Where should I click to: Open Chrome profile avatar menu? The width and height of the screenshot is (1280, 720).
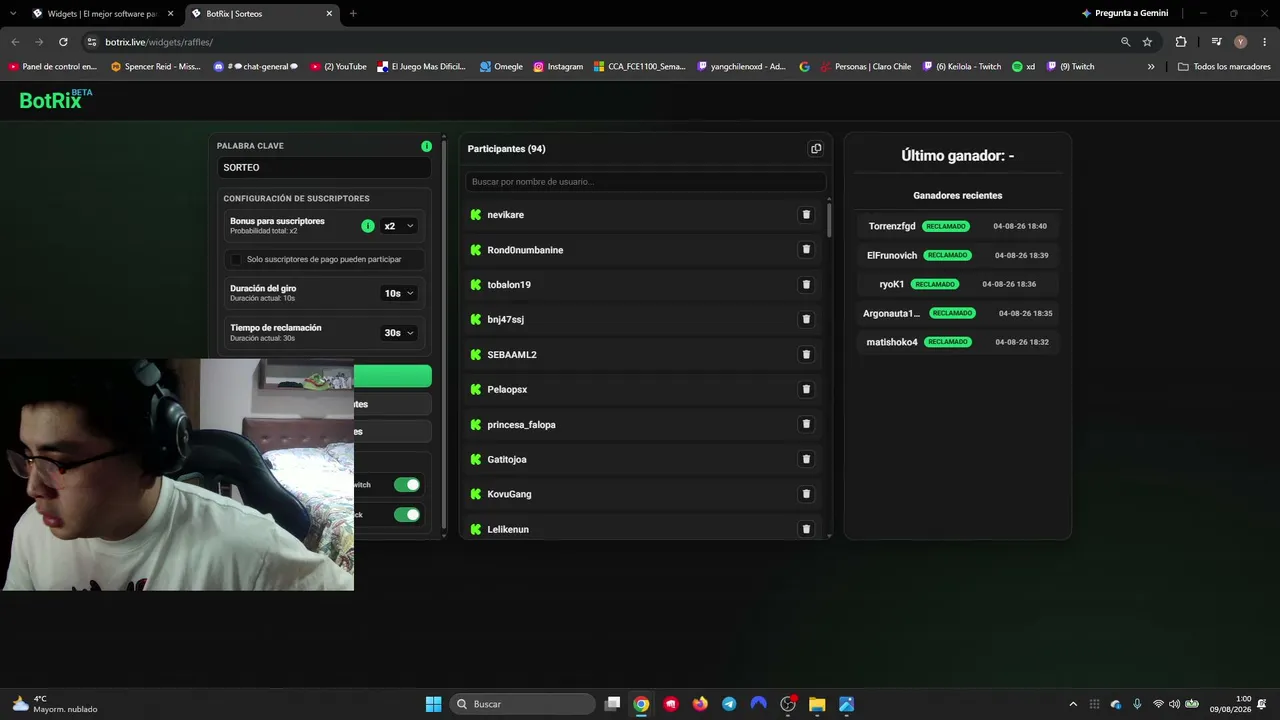coord(1240,42)
